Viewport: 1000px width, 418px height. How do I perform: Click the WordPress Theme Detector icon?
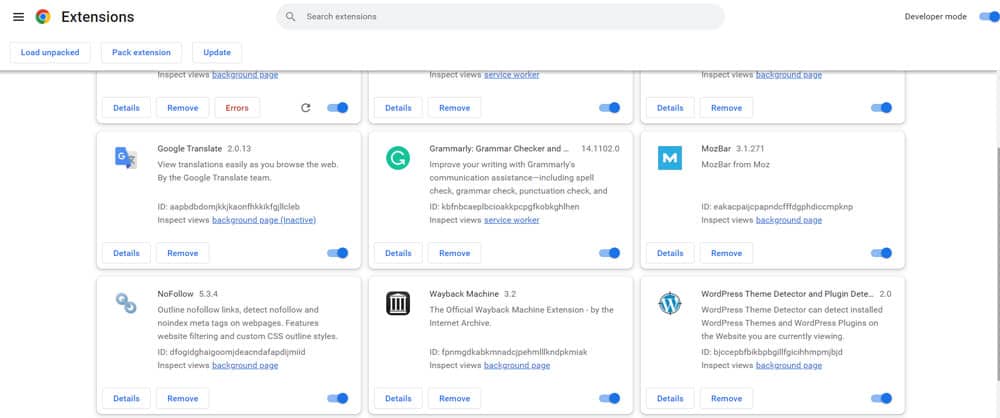click(x=670, y=303)
